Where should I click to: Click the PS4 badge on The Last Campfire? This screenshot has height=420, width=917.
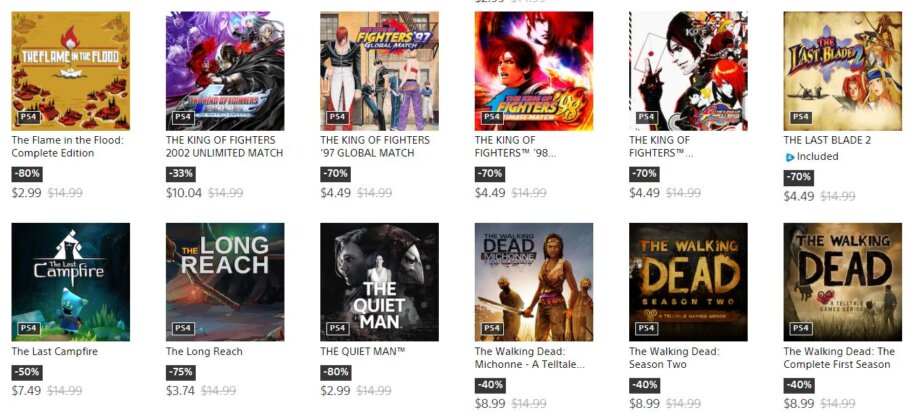(x=29, y=328)
